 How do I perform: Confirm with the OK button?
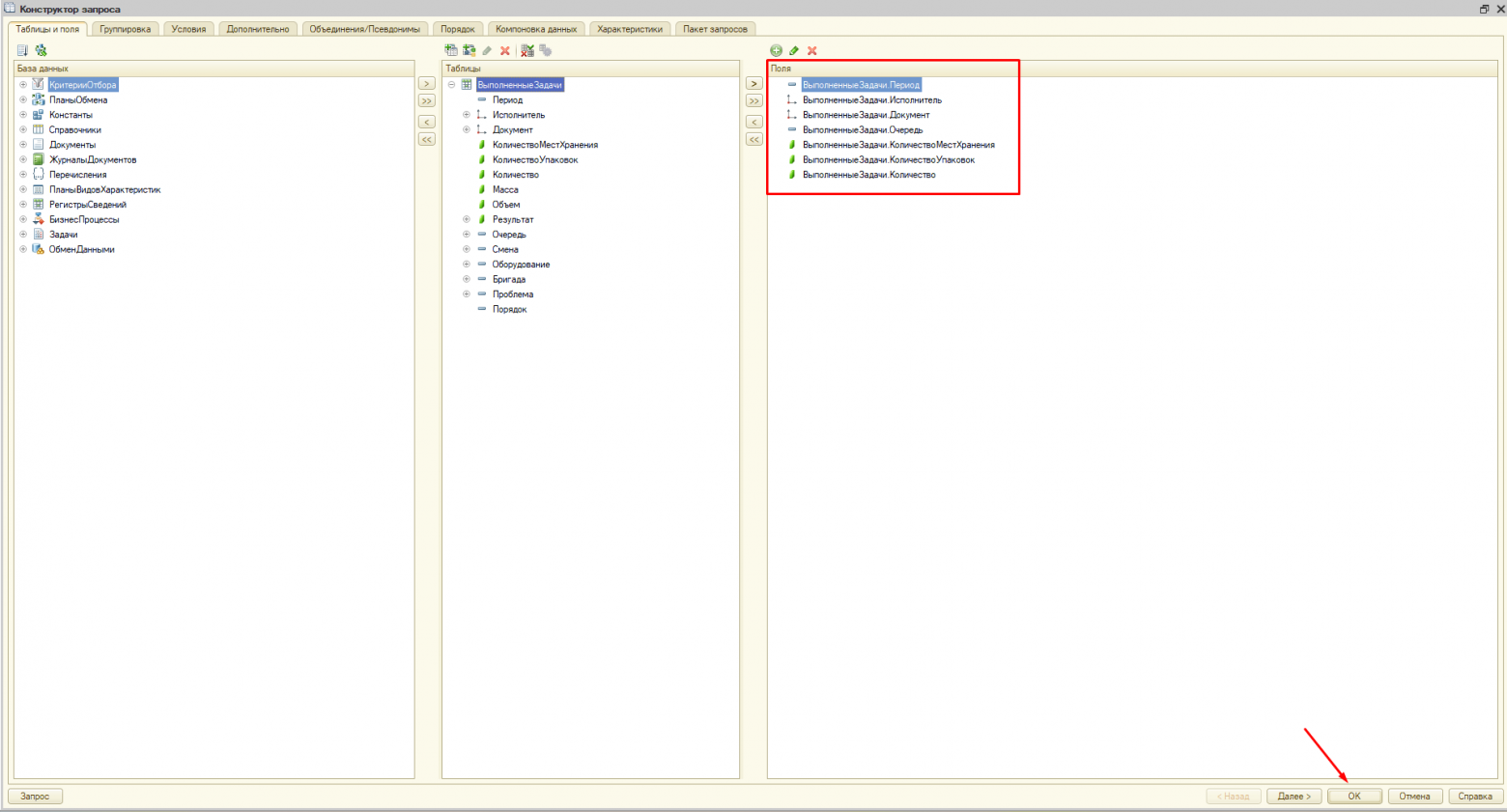(1354, 797)
